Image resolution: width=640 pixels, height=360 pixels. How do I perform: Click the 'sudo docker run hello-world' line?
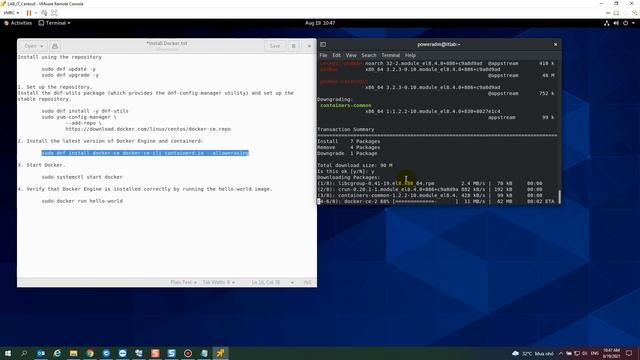(x=82, y=201)
